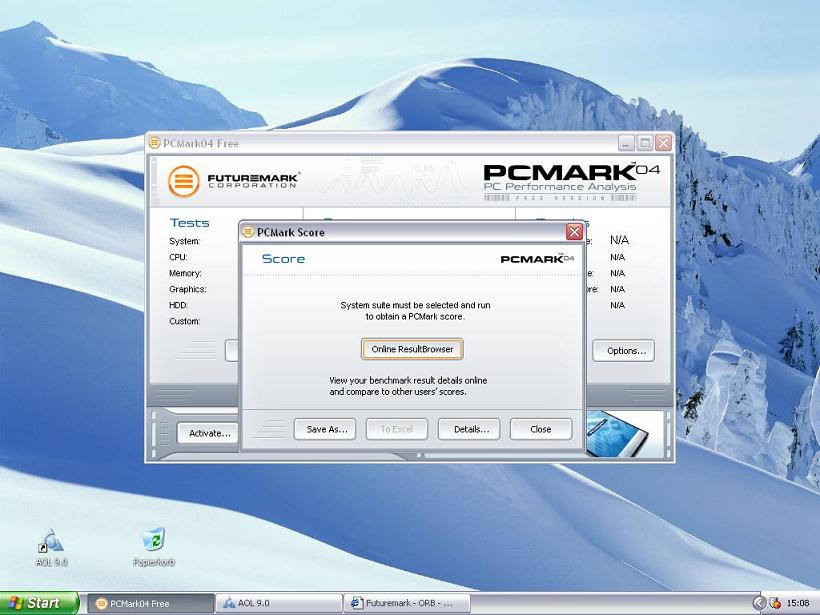Click the 'Custom:' test label
This screenshot has height=615, width=820.
tap(184, 321)
